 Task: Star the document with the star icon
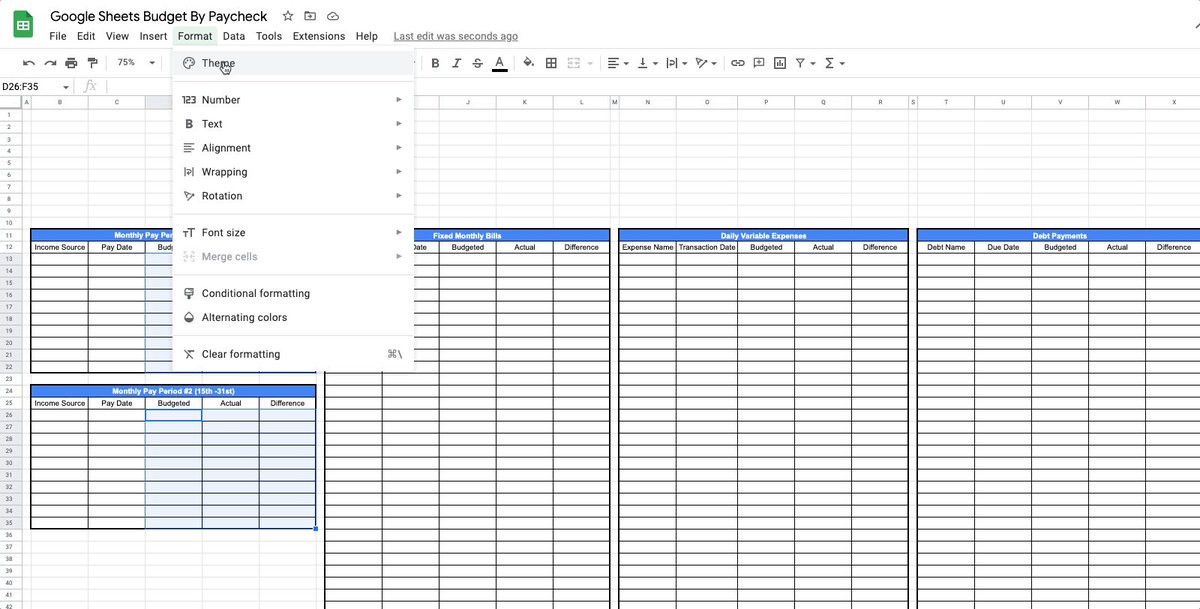tap(288, 16)
